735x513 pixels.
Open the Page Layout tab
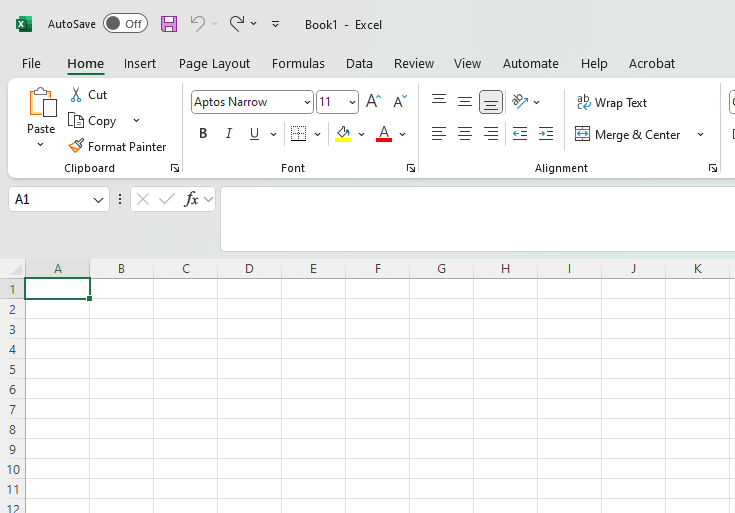[x=214, y=63]
